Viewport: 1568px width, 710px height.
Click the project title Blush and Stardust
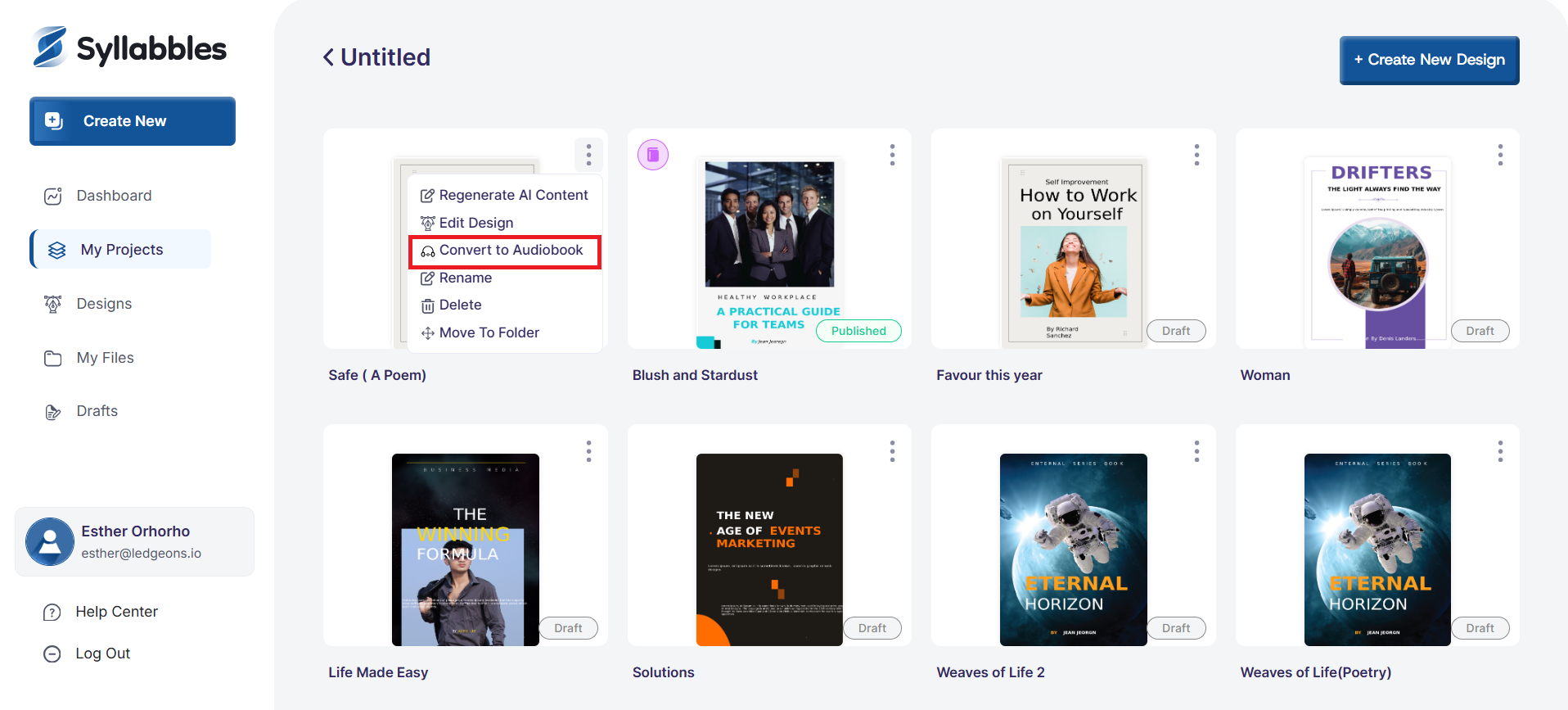695,375
